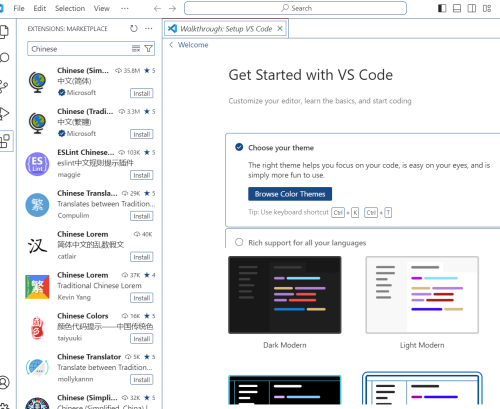This screenshot has height=409, width=500.
Task: Click the maggie publisher name
Action: tap(69, 175)
